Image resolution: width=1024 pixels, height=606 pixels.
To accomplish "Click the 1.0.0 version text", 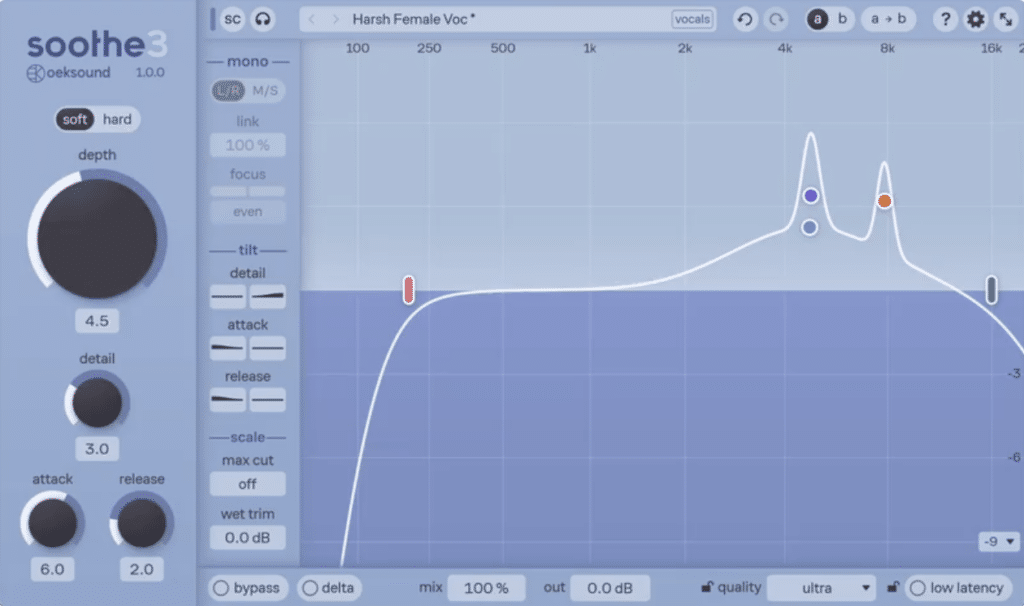I will click(x=150, y=72).
